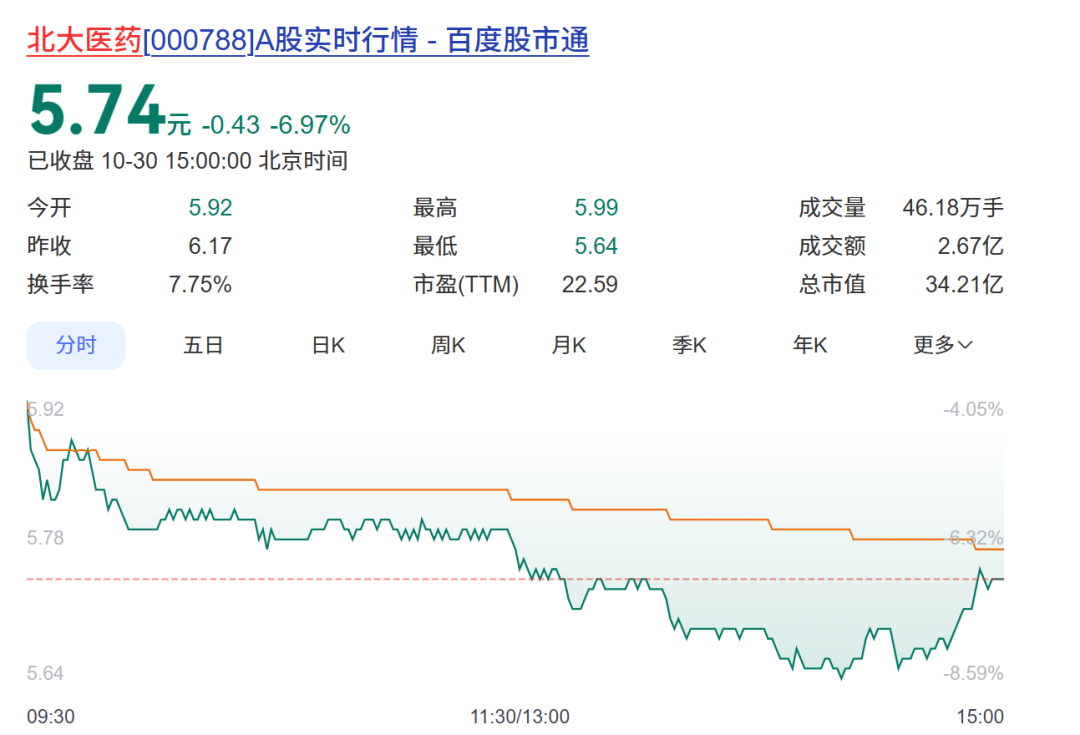Click the 今开 value 5.92
Image resolution: width=1080 pixels, height=735 pixels.
210,207
